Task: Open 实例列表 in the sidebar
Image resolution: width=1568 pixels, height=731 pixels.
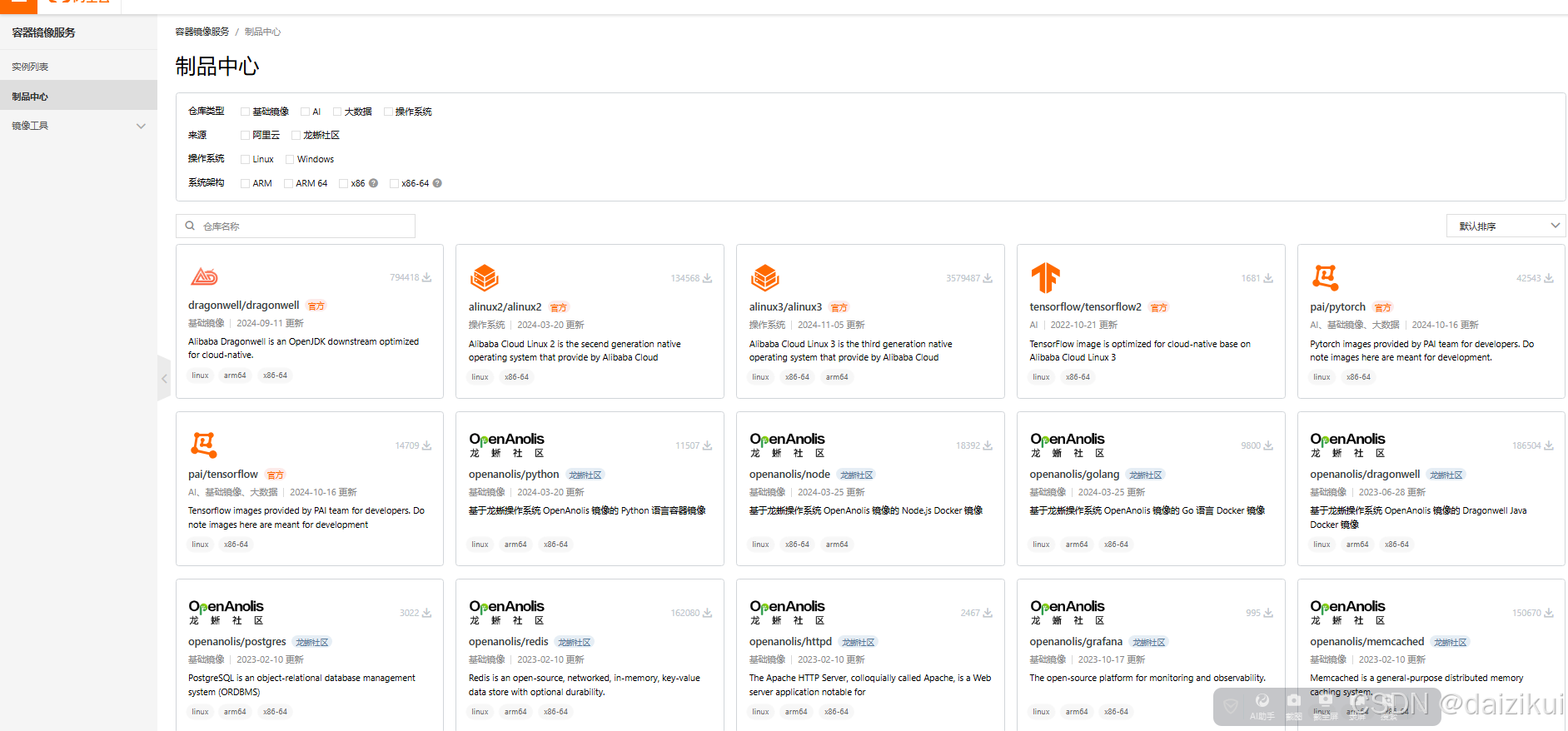Action: 30,67
